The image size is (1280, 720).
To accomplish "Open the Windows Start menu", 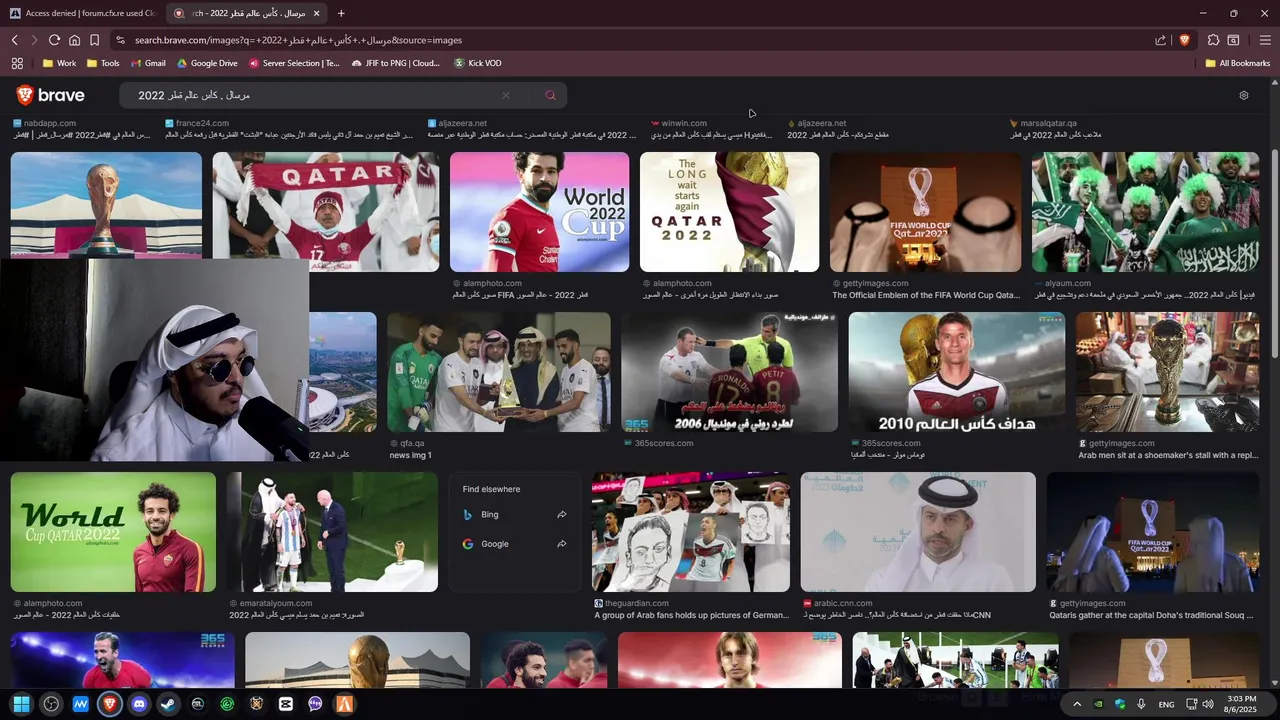I will 21,704.
